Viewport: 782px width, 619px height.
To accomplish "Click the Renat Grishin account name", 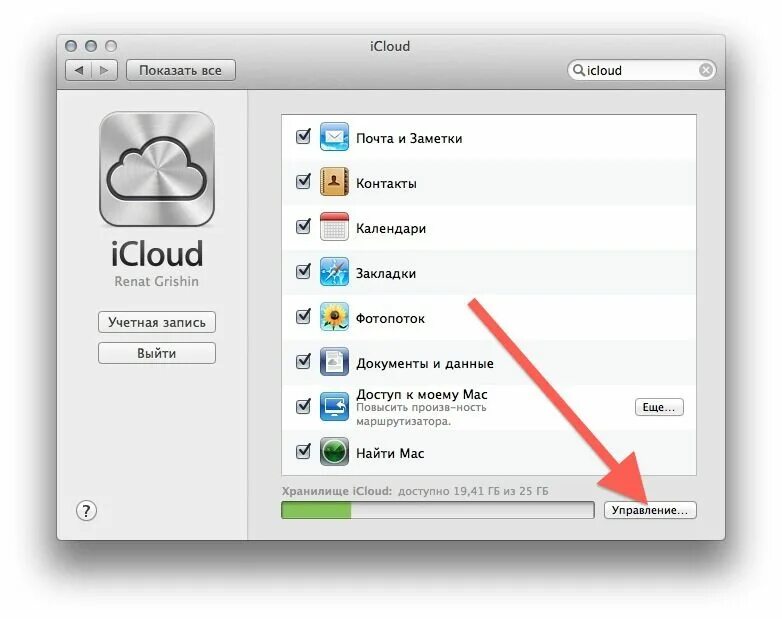I will click(x=157, y=281).
